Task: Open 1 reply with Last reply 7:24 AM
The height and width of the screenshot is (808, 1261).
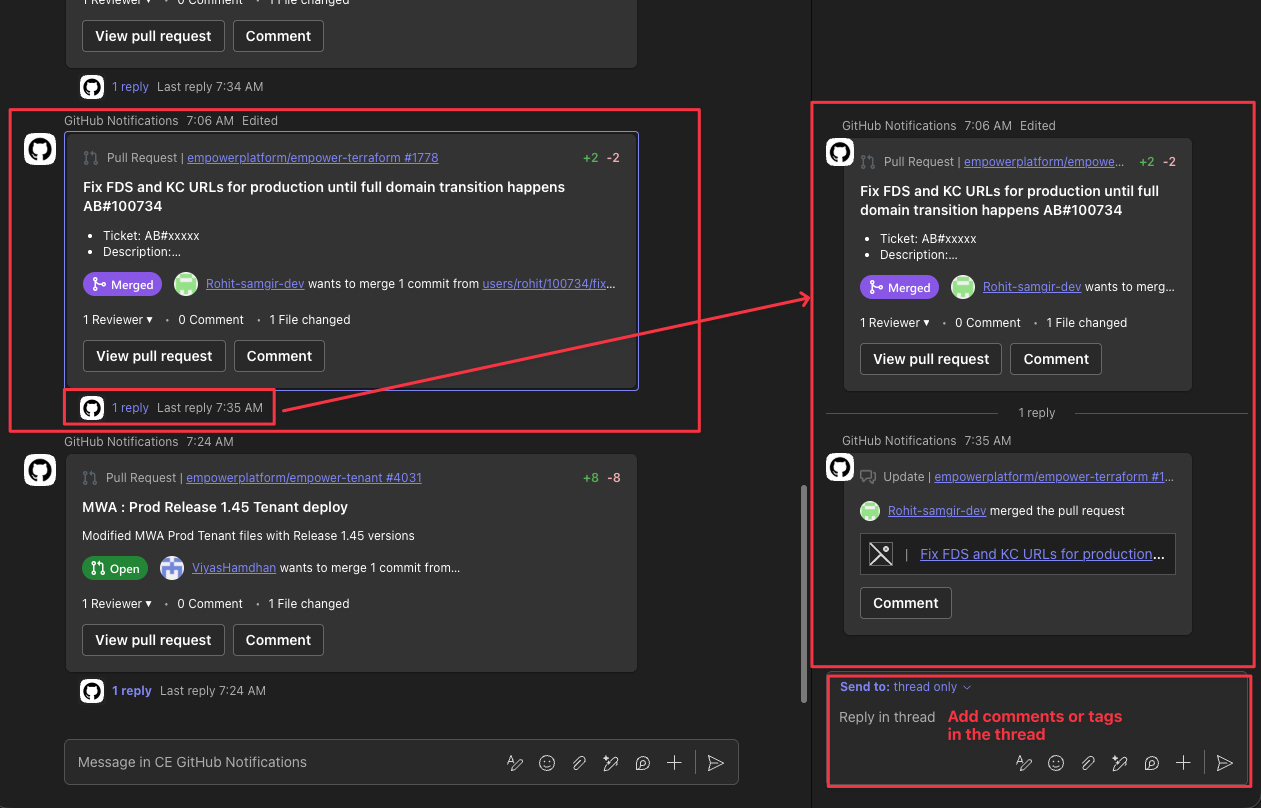Action: tap(131, 691)
